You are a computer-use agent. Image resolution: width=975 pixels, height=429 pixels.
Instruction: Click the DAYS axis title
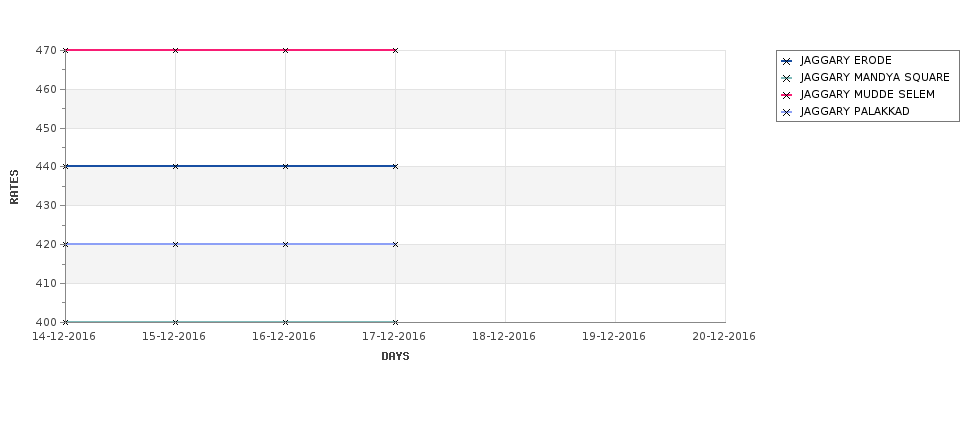tap(395, 356)
